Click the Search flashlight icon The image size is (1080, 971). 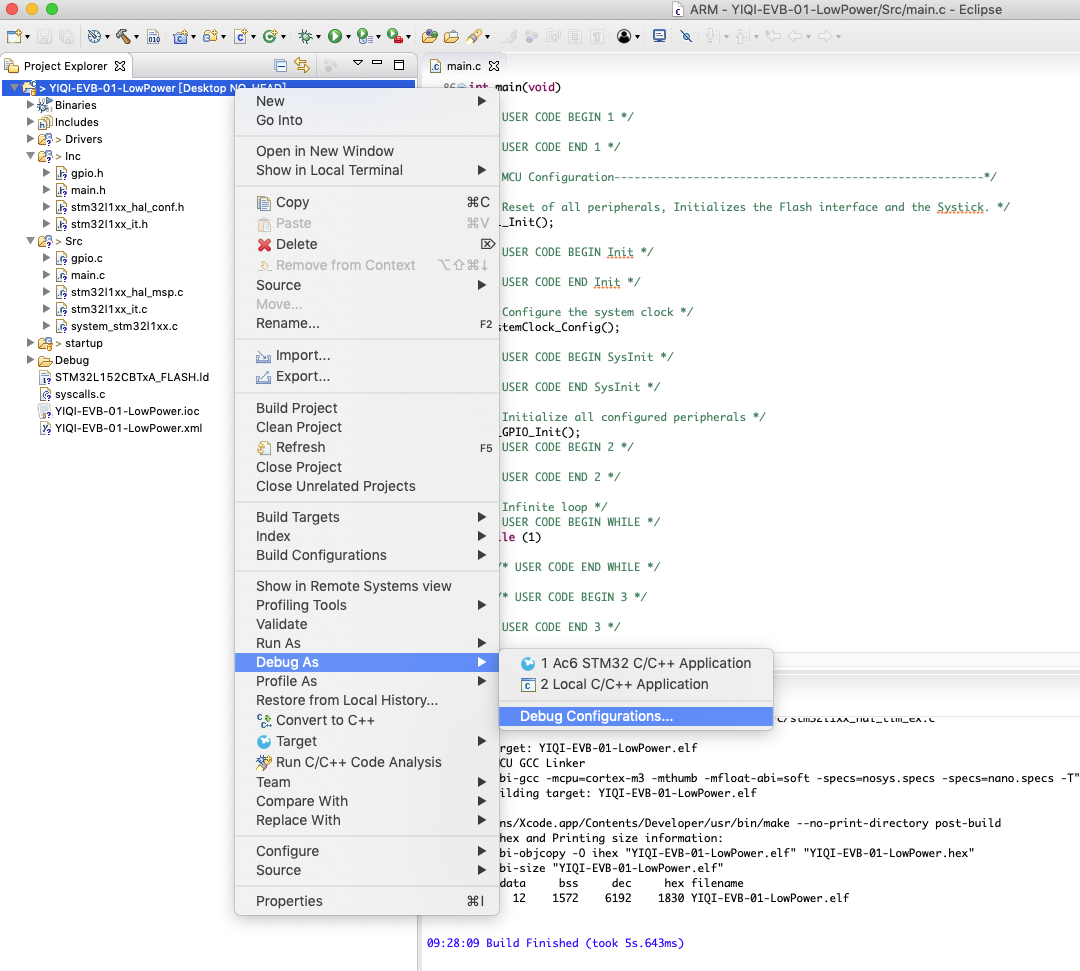coord(474,36)
